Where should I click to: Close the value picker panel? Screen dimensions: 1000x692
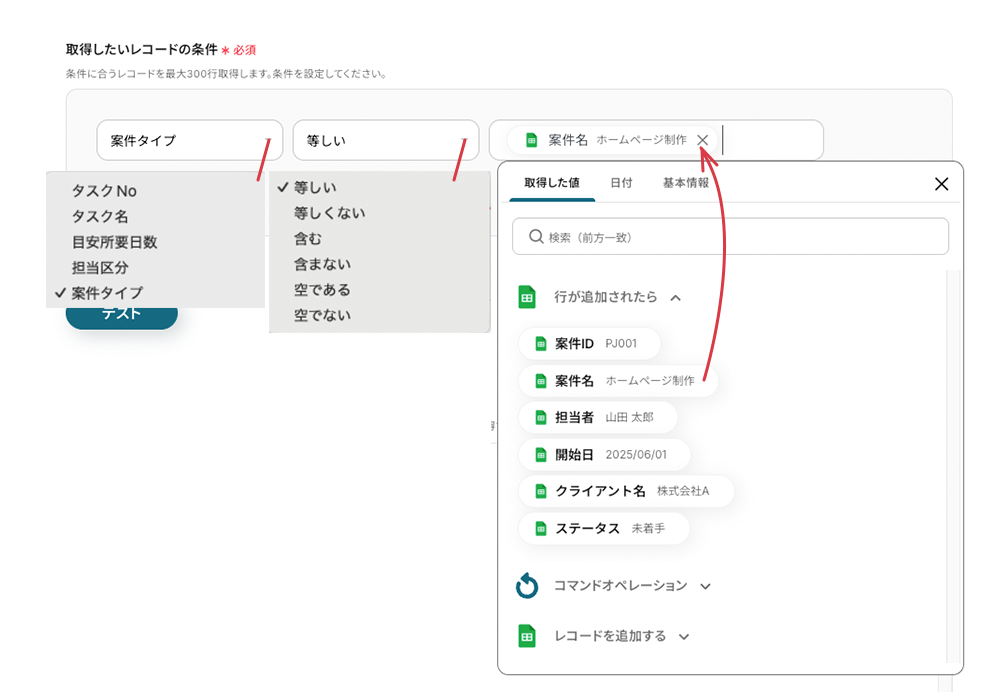pos(940,184)
